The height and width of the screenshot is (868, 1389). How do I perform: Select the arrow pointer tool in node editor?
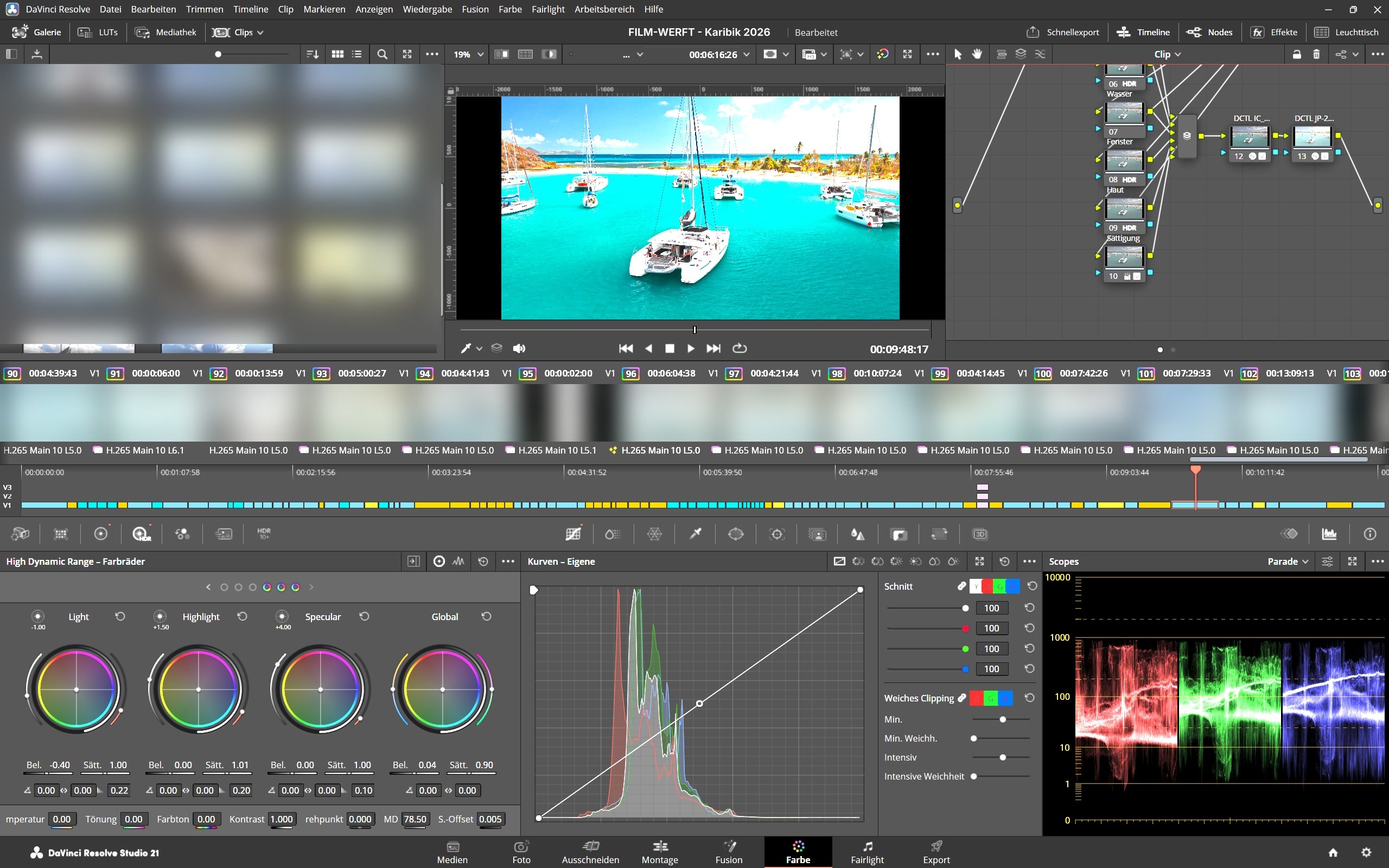957,55
